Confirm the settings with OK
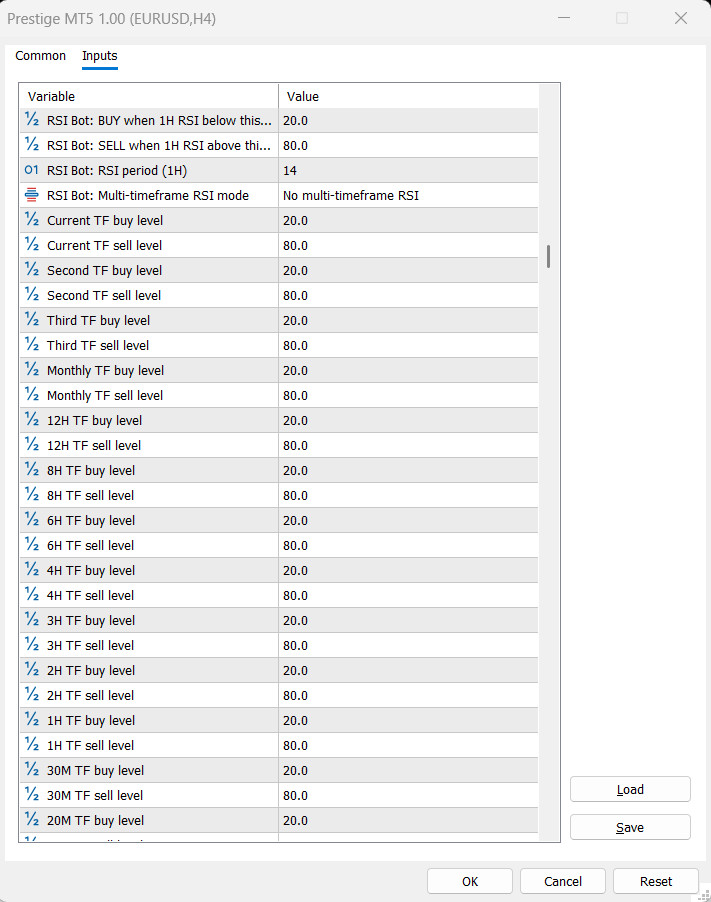This screenshot has height=902, width=711. point(469,881)
